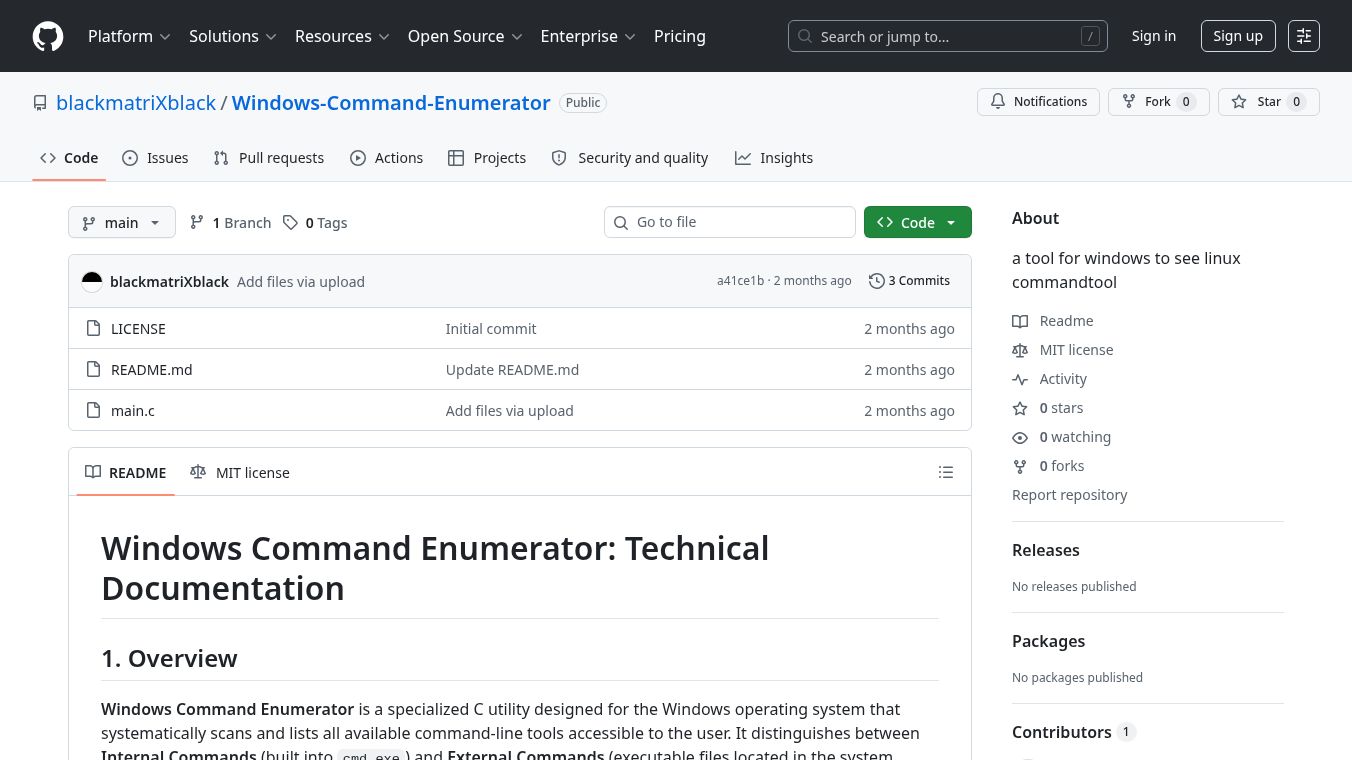Expand the Resources menu
This screenshot has width=1352, height=760.
click(x=342, y=36)
